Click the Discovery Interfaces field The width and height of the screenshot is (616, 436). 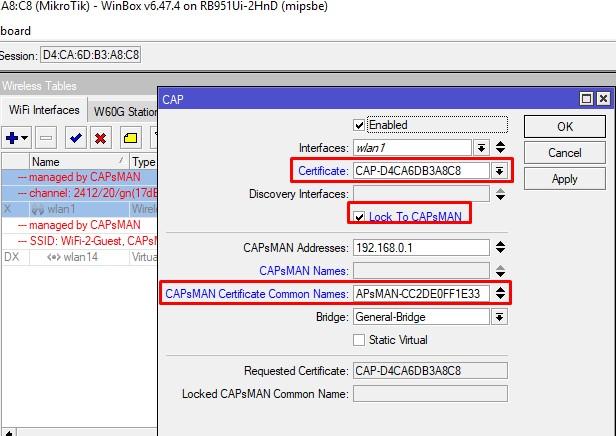pyautogui.click(x=421, y=194)
